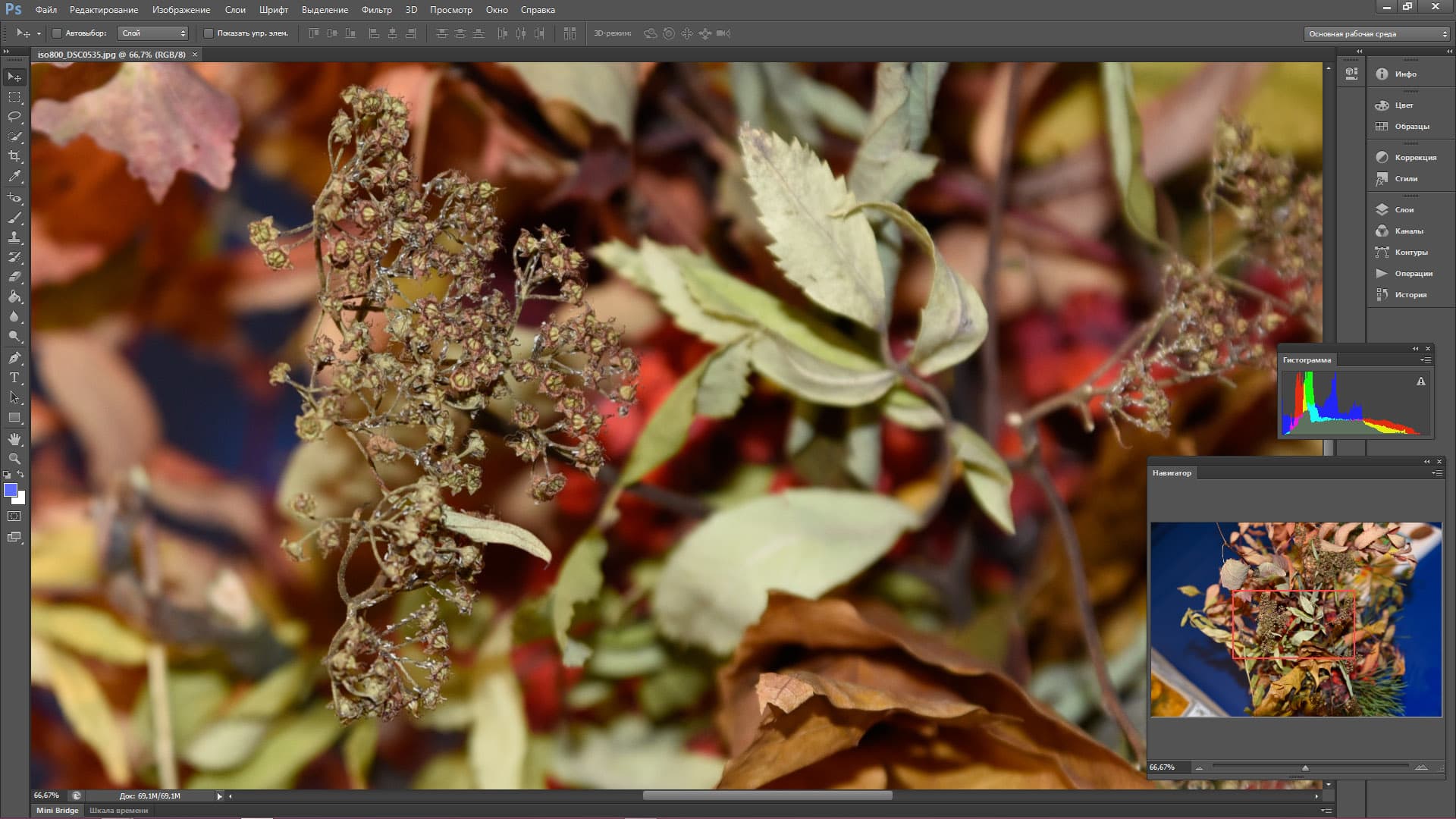Enable the Автовыбор checkbox
The image size is (1456, 819).
(x=57, y=33)
